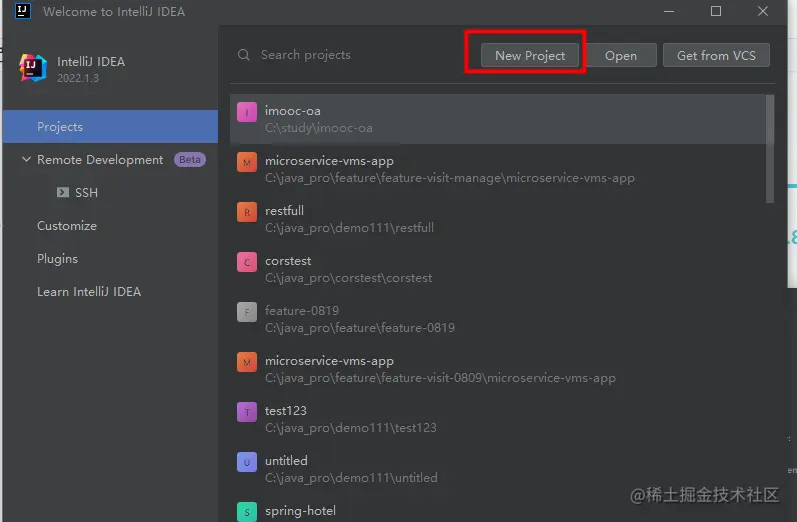Click the corstest project icon

click(247, 262)
